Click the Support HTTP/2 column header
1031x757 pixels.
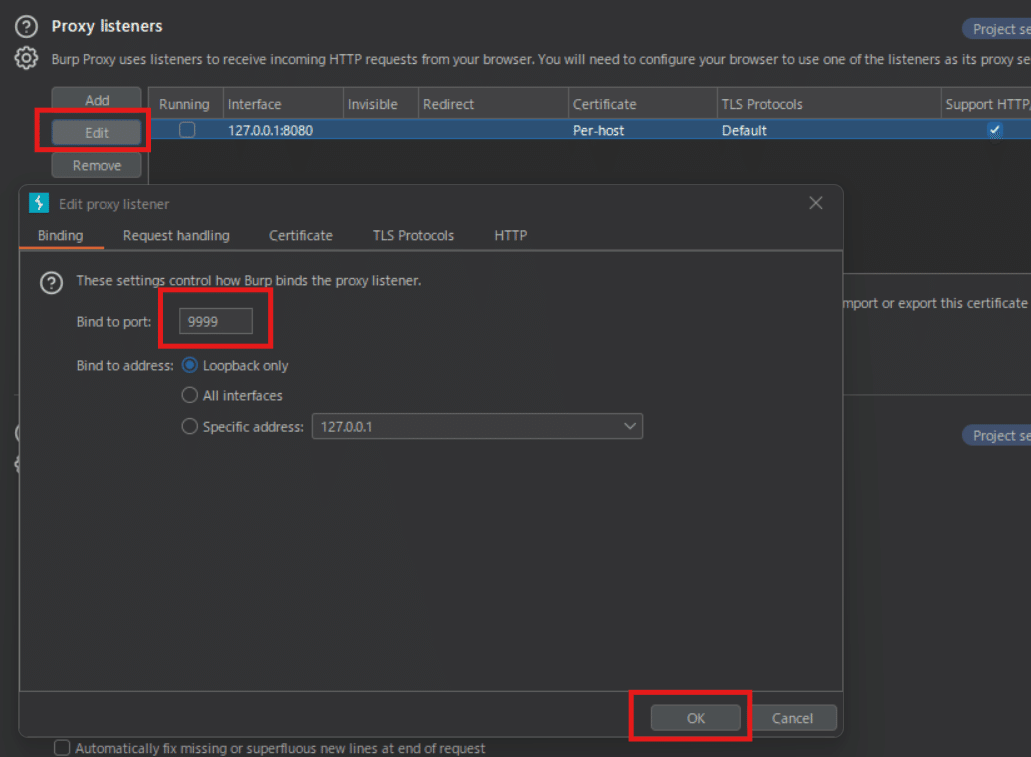tap(986, 104)
